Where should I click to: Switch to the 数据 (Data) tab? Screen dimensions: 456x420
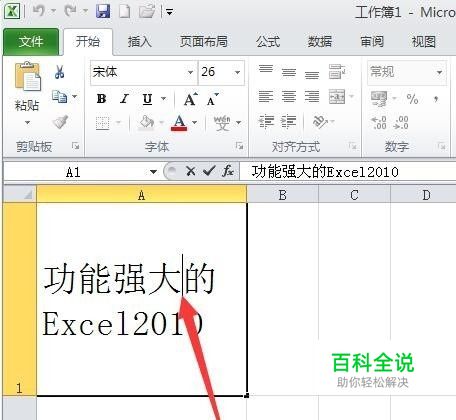pyautogui.click(x=319, y=42)
